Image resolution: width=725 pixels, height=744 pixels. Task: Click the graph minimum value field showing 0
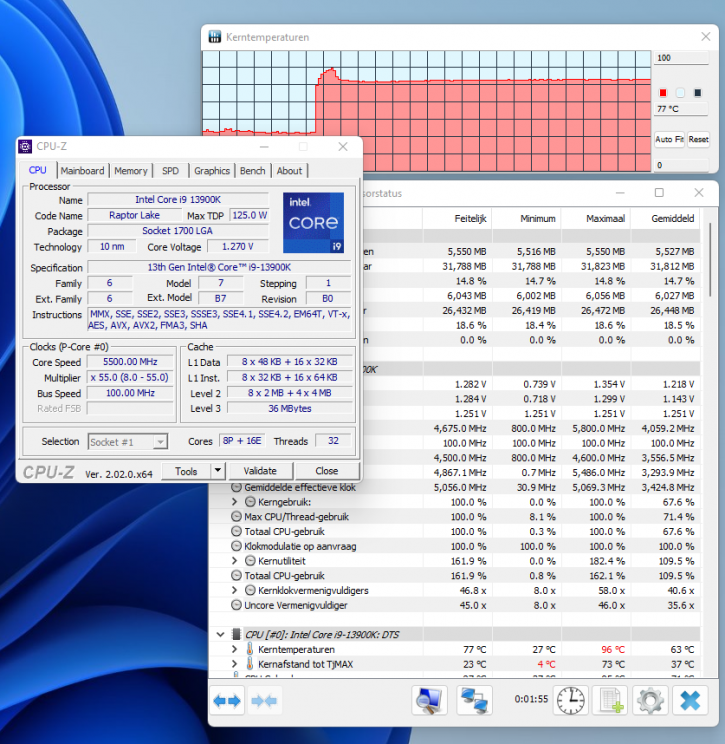(x=681, y=165)
